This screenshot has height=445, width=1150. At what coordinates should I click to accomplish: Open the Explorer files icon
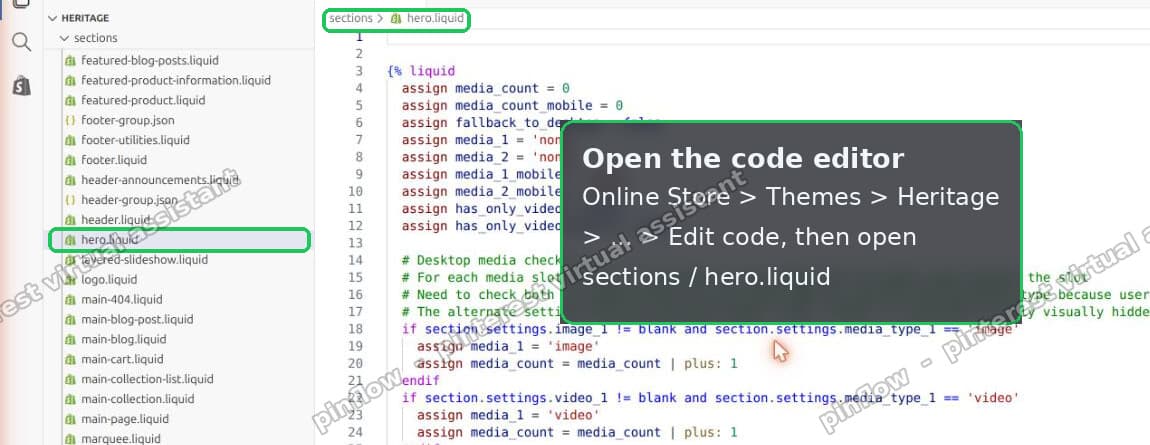(x=21, y=3)
